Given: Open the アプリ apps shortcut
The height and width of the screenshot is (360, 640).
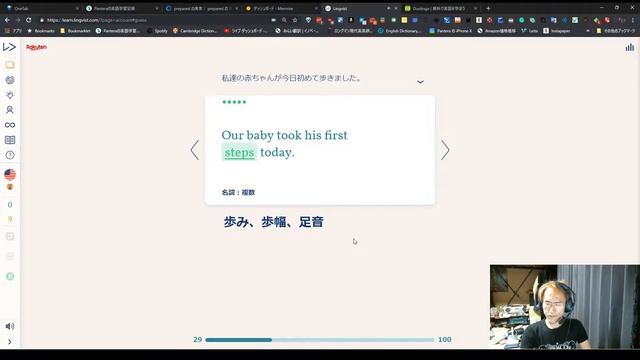Looking at the screenshot, I should click(13, 31).
